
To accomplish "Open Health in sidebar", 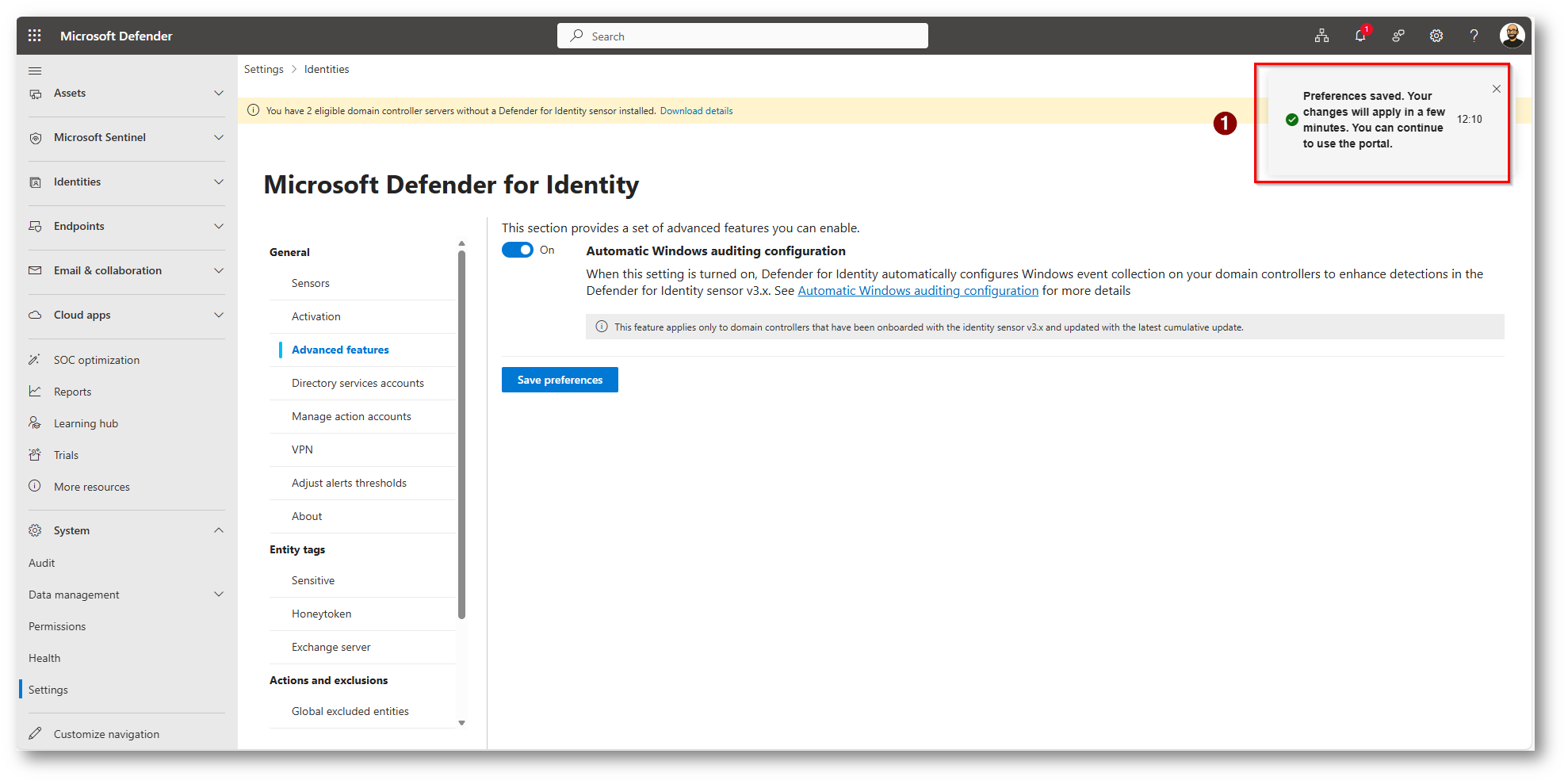I will click(44, 658).
